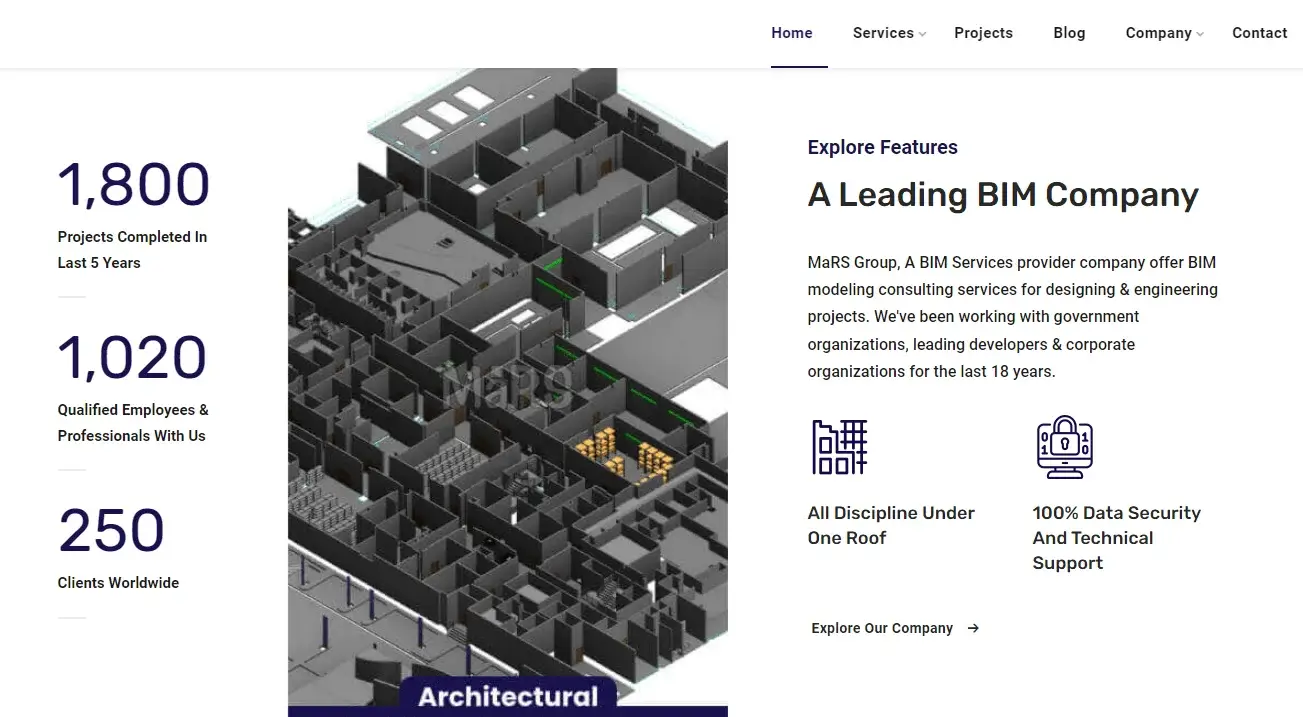Click 'Projects Completed In Last 5 Years' text
Viewport: 1303px width, 717px height.
132,250
